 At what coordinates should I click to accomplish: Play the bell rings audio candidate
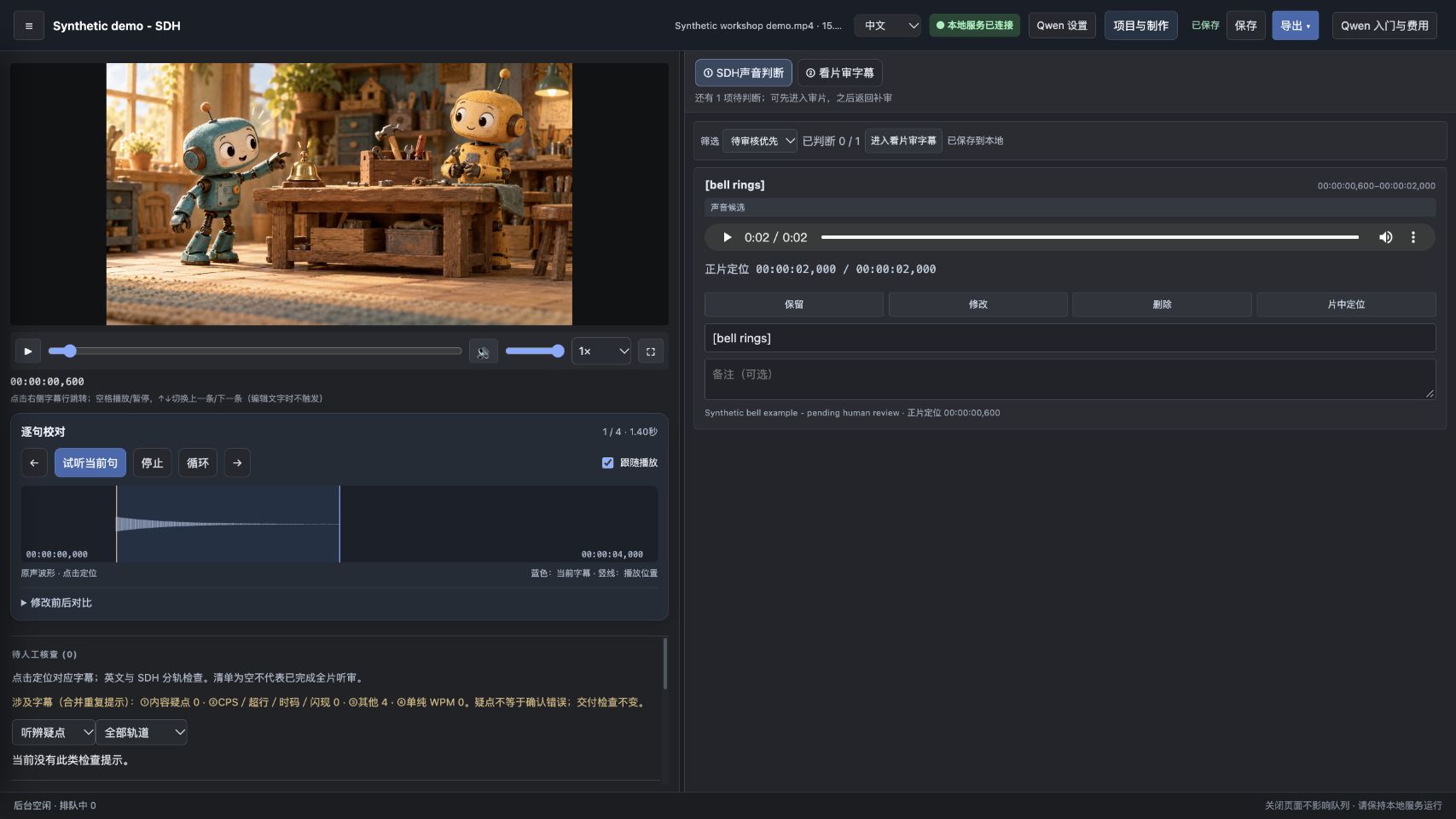(728, 237)
